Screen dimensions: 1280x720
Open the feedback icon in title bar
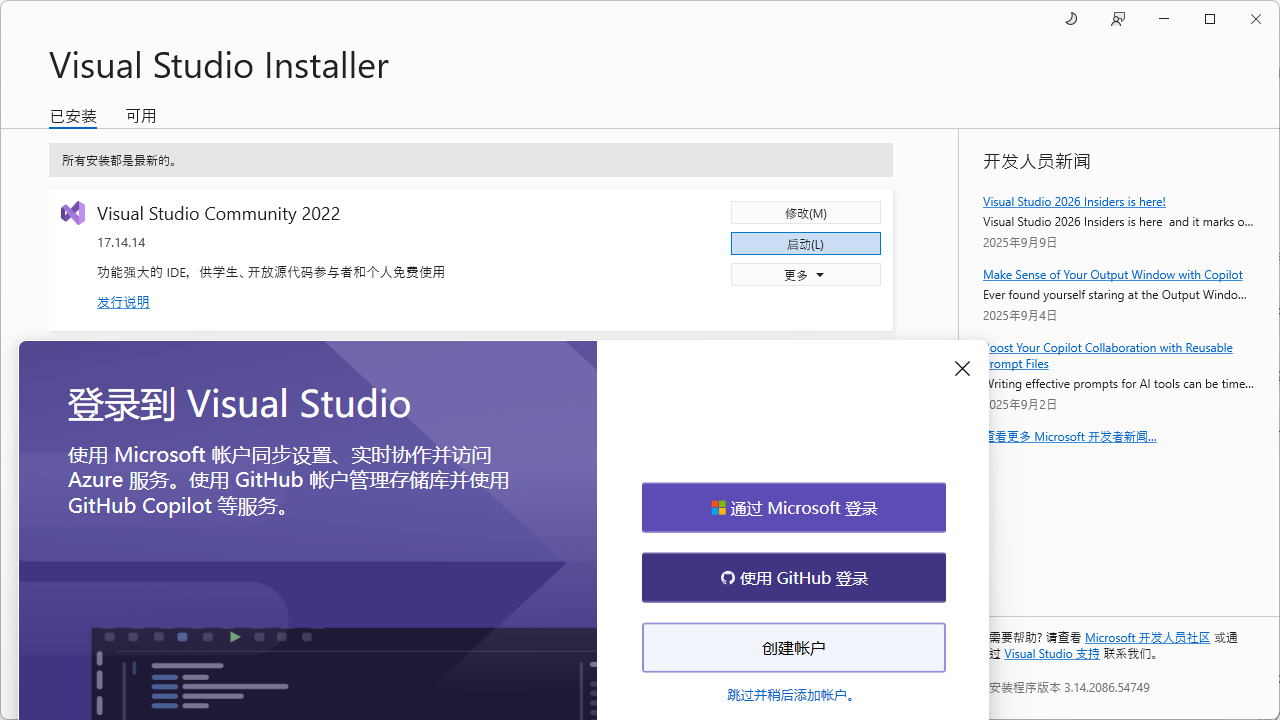pos(1118,19)
